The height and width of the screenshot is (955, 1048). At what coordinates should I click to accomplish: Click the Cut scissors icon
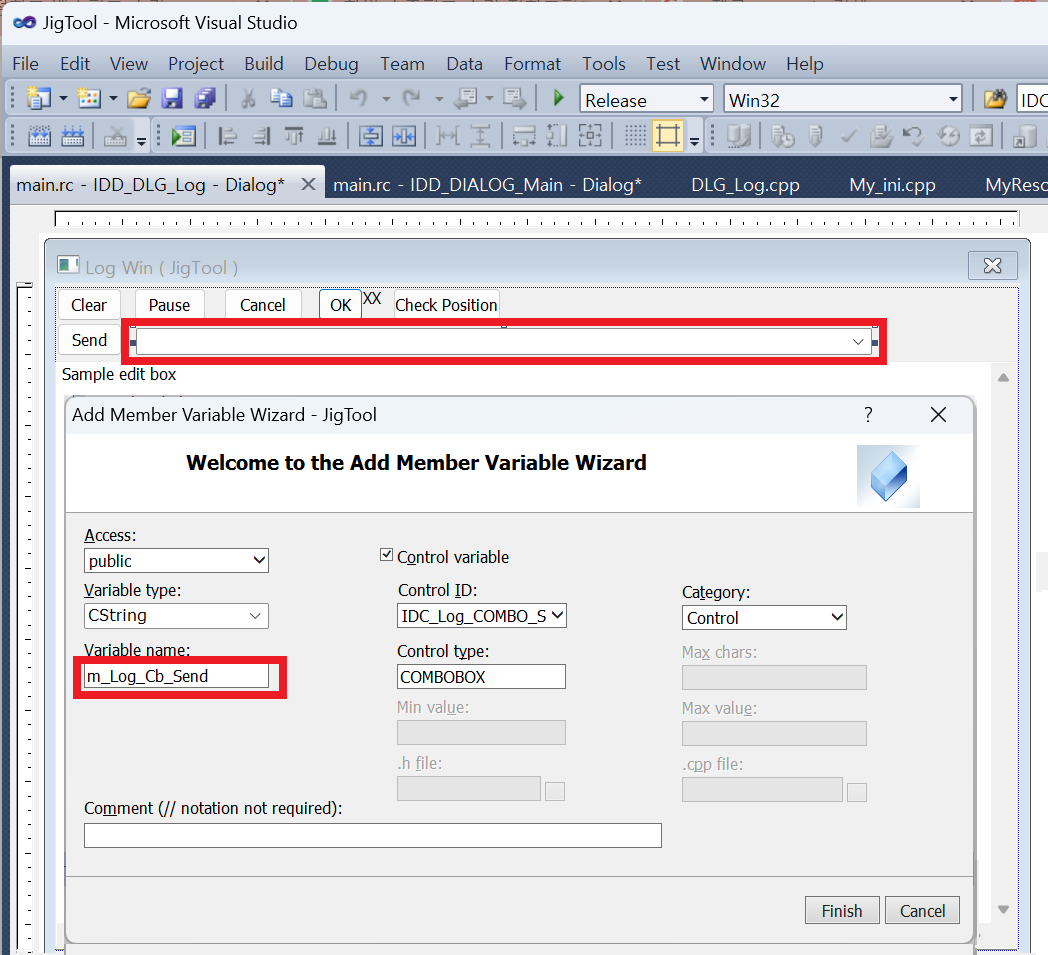[x=248, y=99]
